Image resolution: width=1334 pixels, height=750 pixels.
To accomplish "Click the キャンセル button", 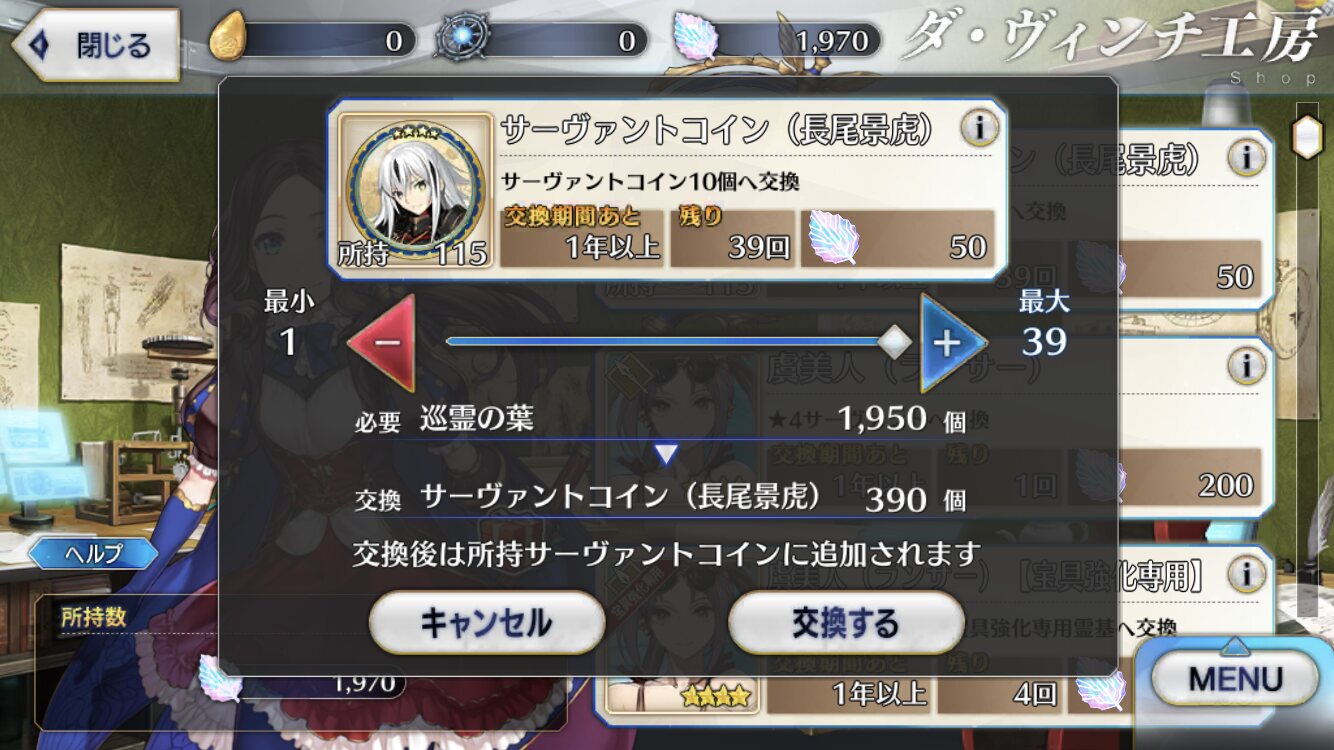I will [x=487, y=622].
